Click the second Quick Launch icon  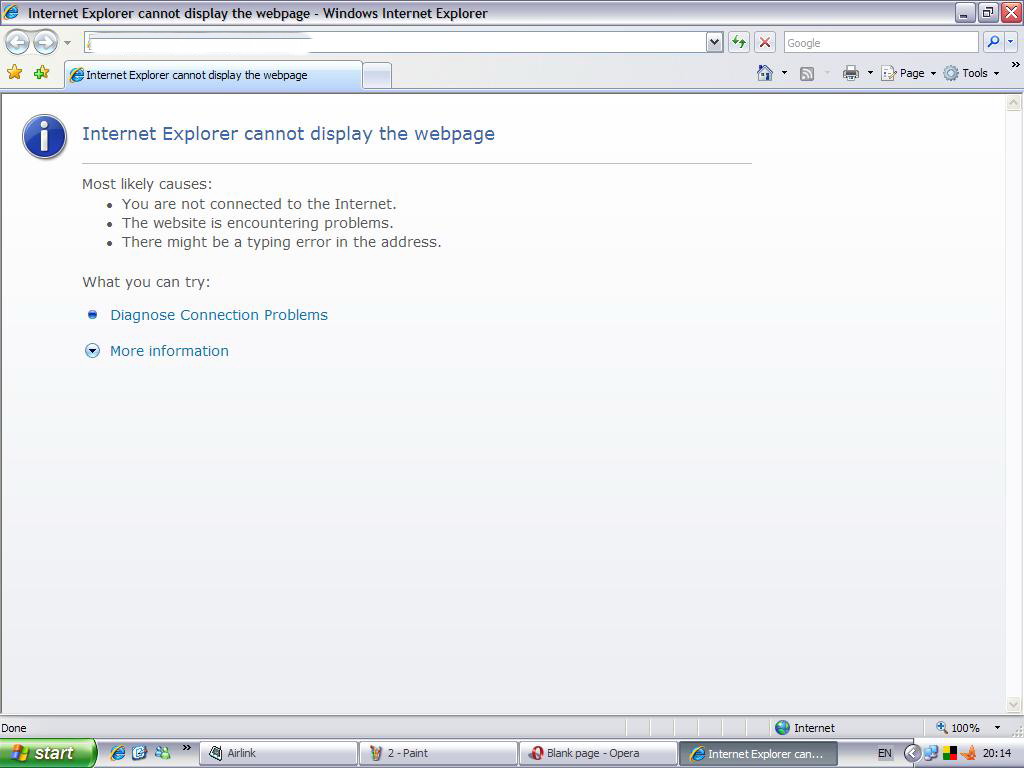[x=140, y=753]
